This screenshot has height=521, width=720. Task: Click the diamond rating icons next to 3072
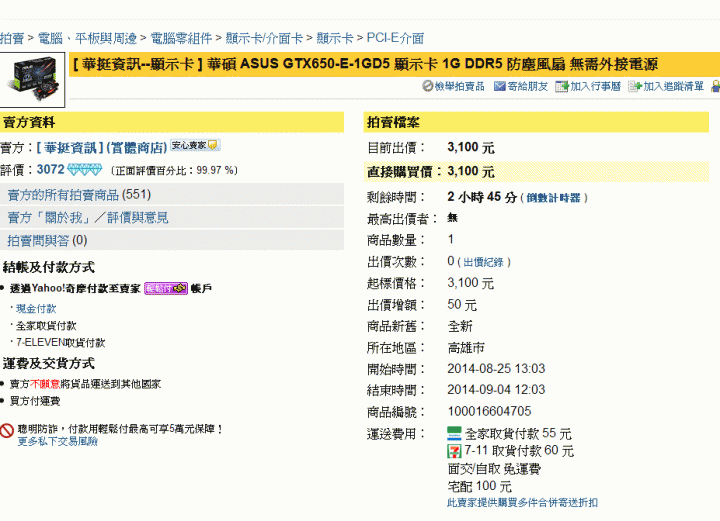point(84,170)
